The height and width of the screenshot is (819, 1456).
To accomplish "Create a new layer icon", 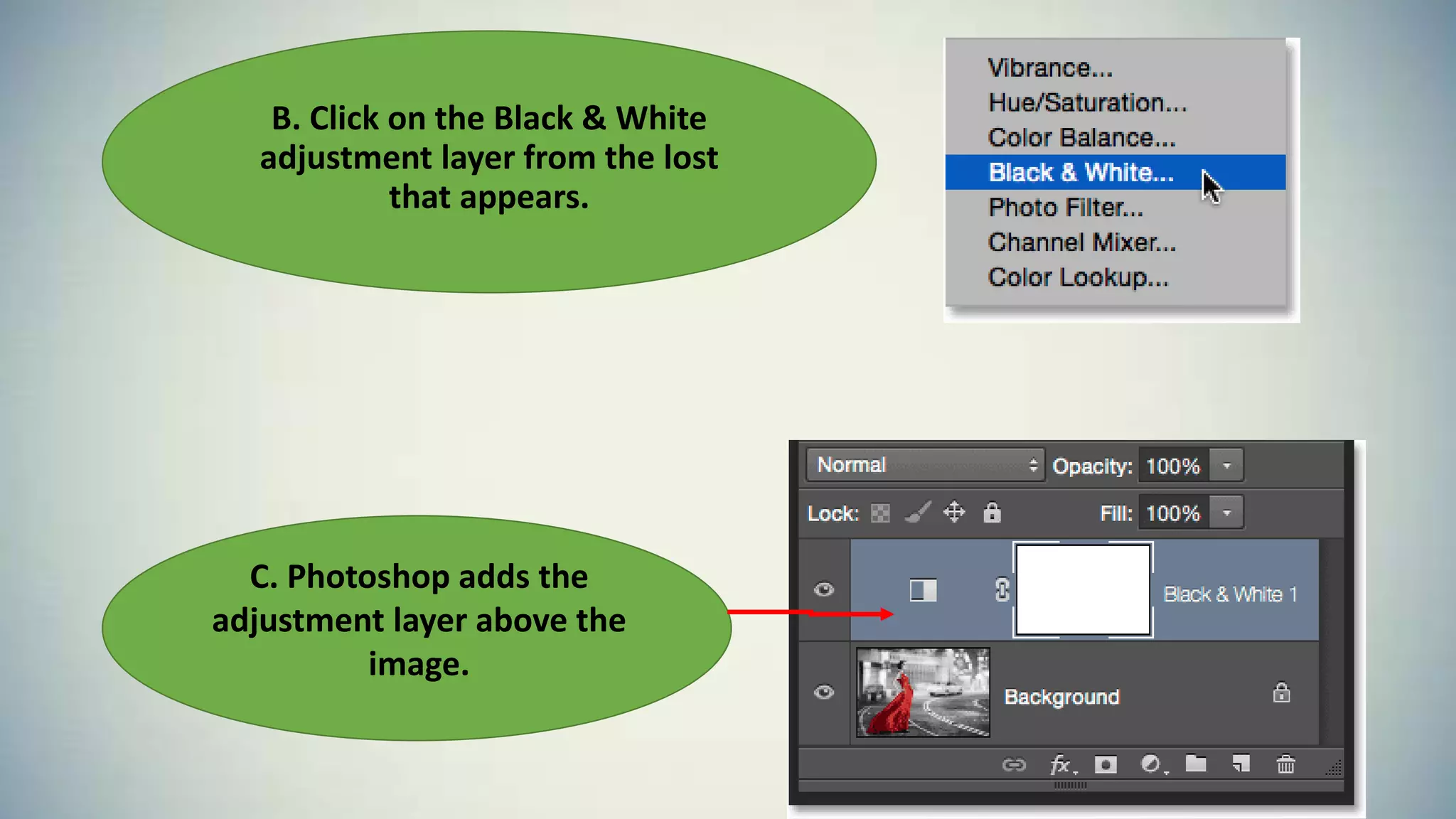I will pos(1241,764).
